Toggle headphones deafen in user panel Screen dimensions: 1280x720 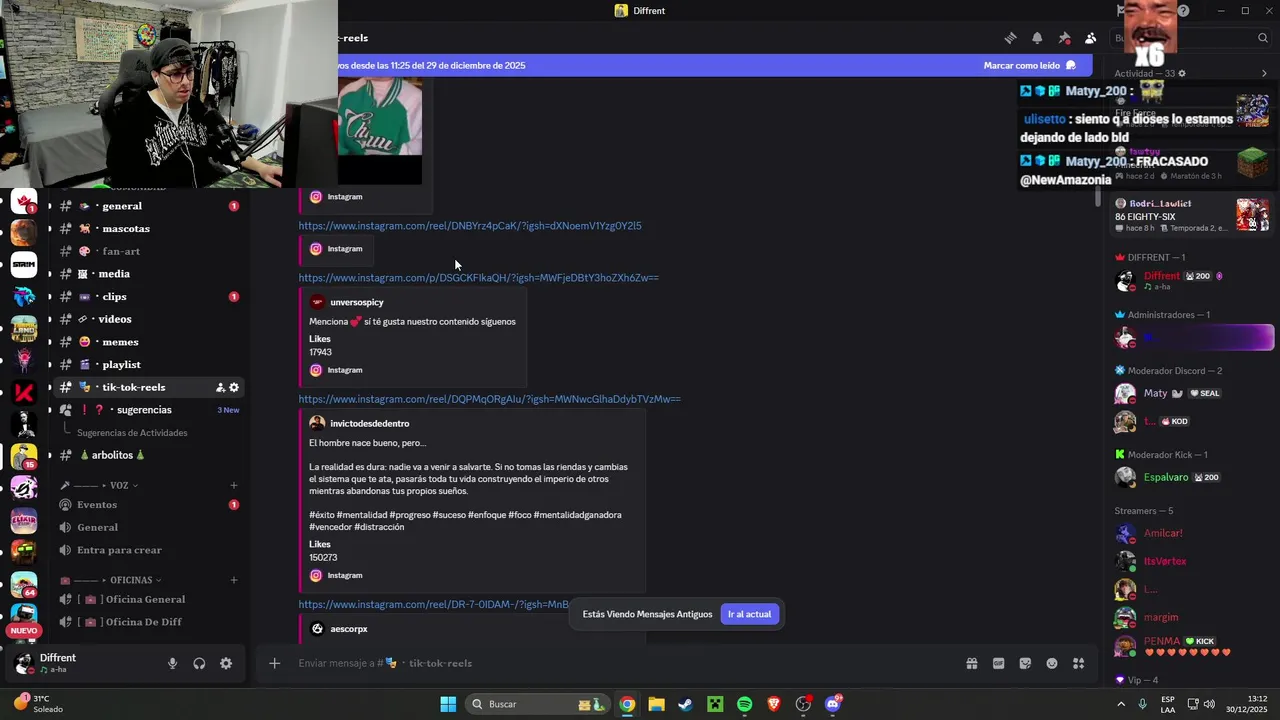(x=199, y=663)
